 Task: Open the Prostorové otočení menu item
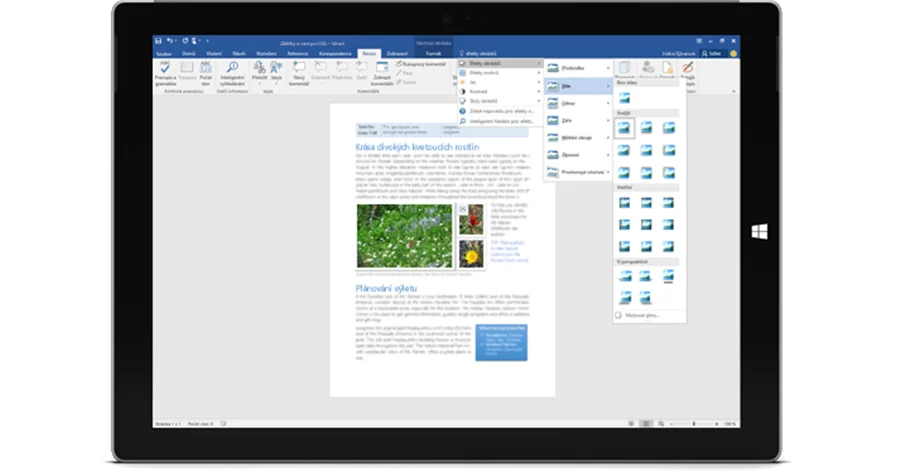[578, 172]
